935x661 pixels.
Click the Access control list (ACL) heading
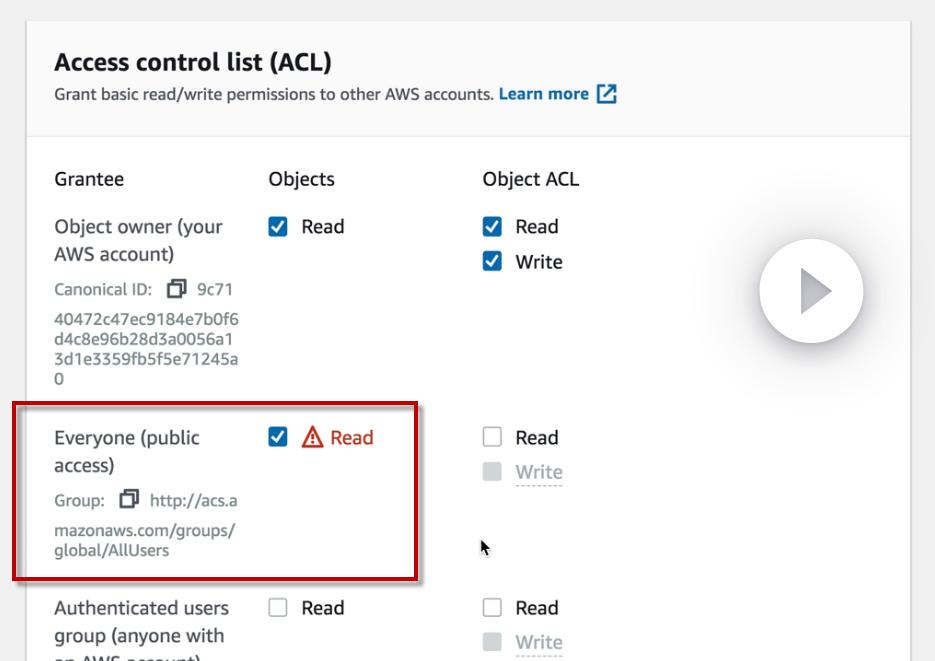point(192,63)
